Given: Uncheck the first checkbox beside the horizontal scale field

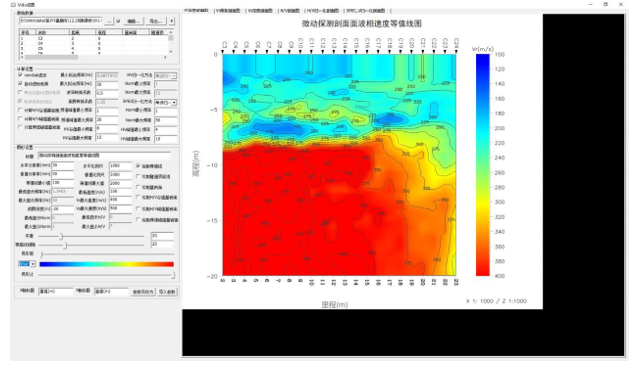Looking at the screenshot, I should pyautogui.click(x=138, y=166).
